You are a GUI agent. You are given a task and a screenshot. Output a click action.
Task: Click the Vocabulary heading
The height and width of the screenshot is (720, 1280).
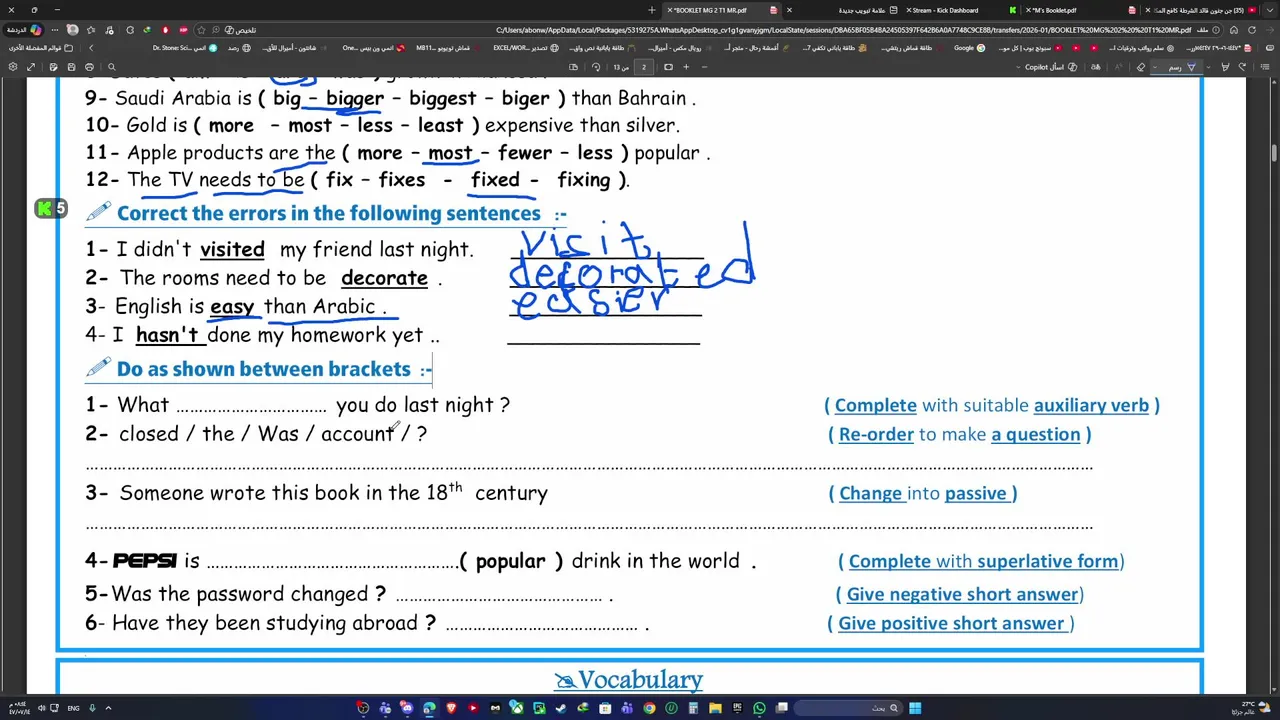629,680
